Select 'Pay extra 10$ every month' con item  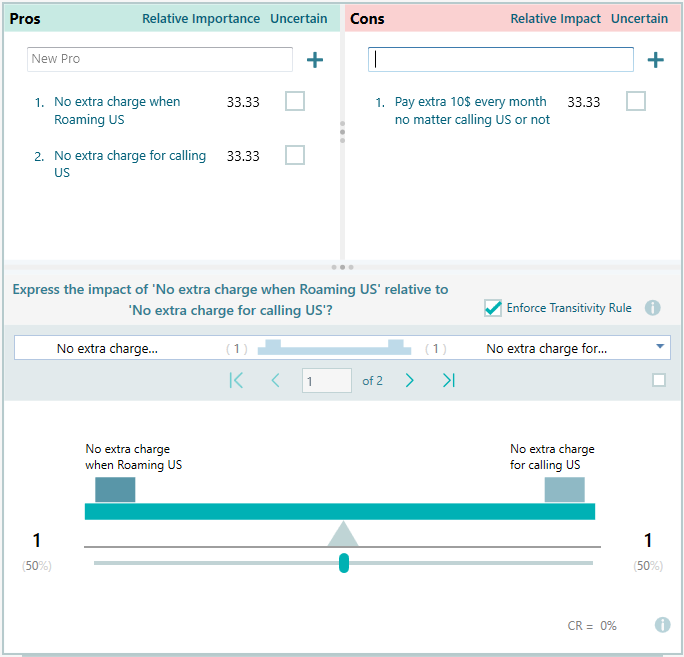click(x=472, y=110)
